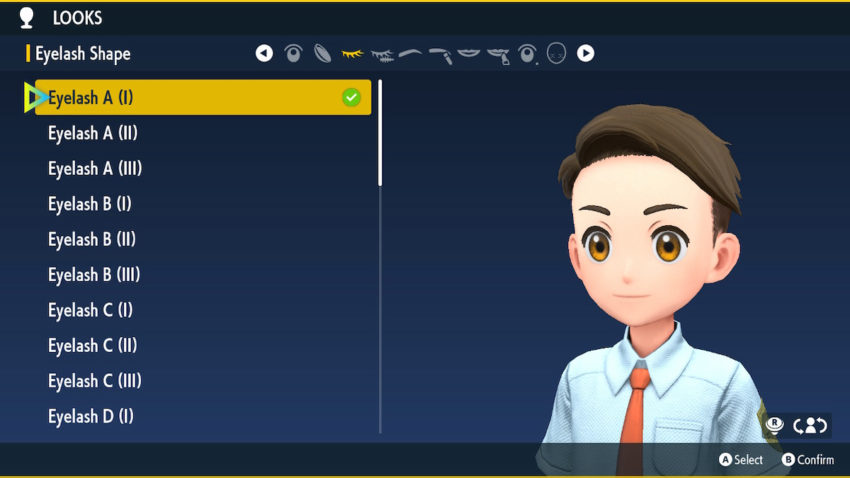Open the eyebrow shape category icon
The height and width of the screenshot is (478, 850).
tap(410, 53)
